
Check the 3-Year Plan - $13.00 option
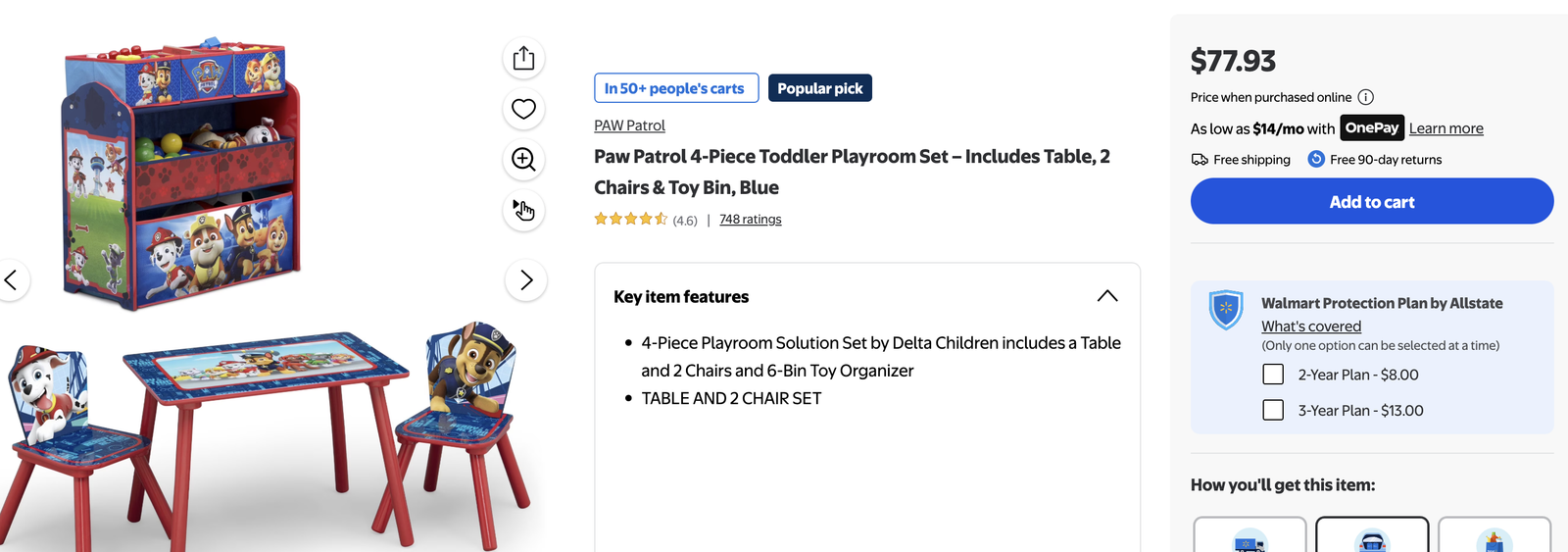pyautogui.click(x=1273, y=410)
